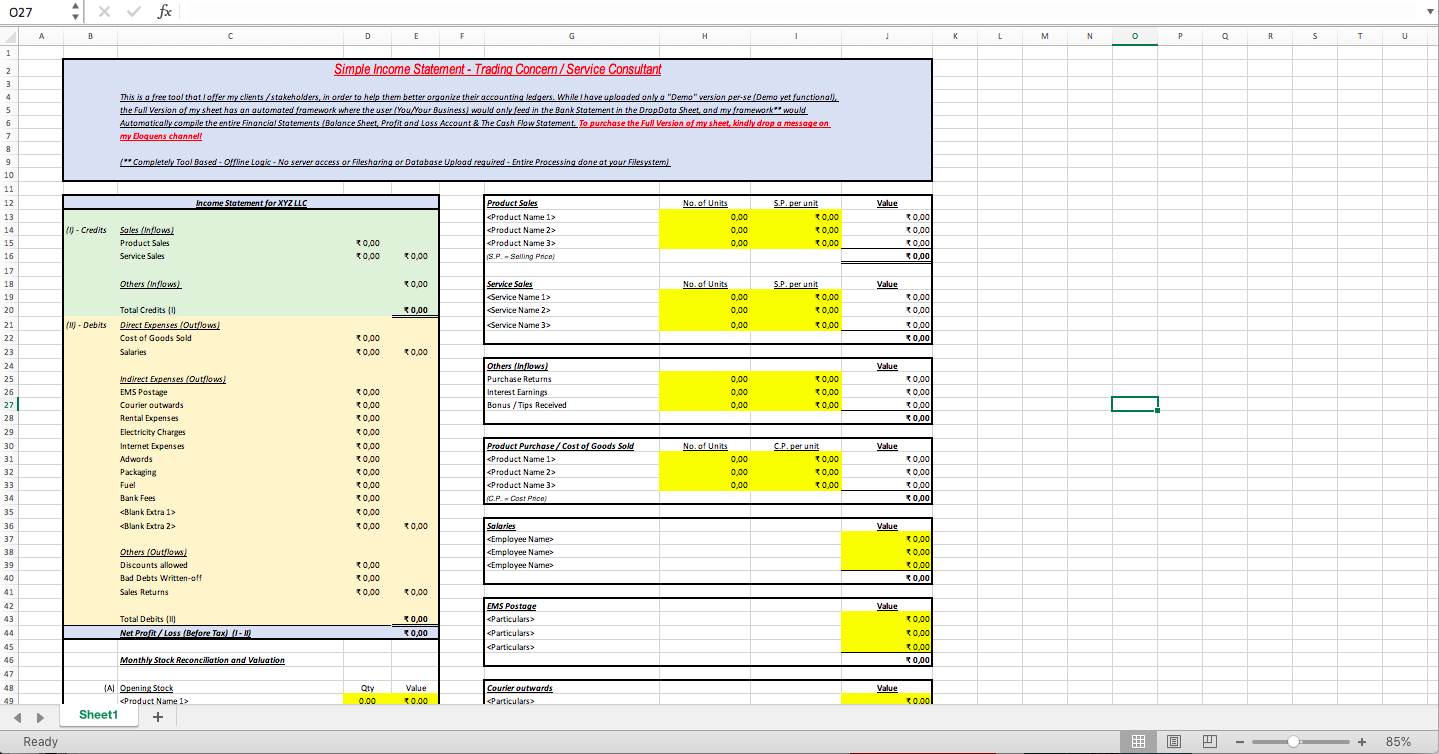This screenshot has width=1439, height=754.
Task: Select the Sheet1 tab
Action: (98, 716)
